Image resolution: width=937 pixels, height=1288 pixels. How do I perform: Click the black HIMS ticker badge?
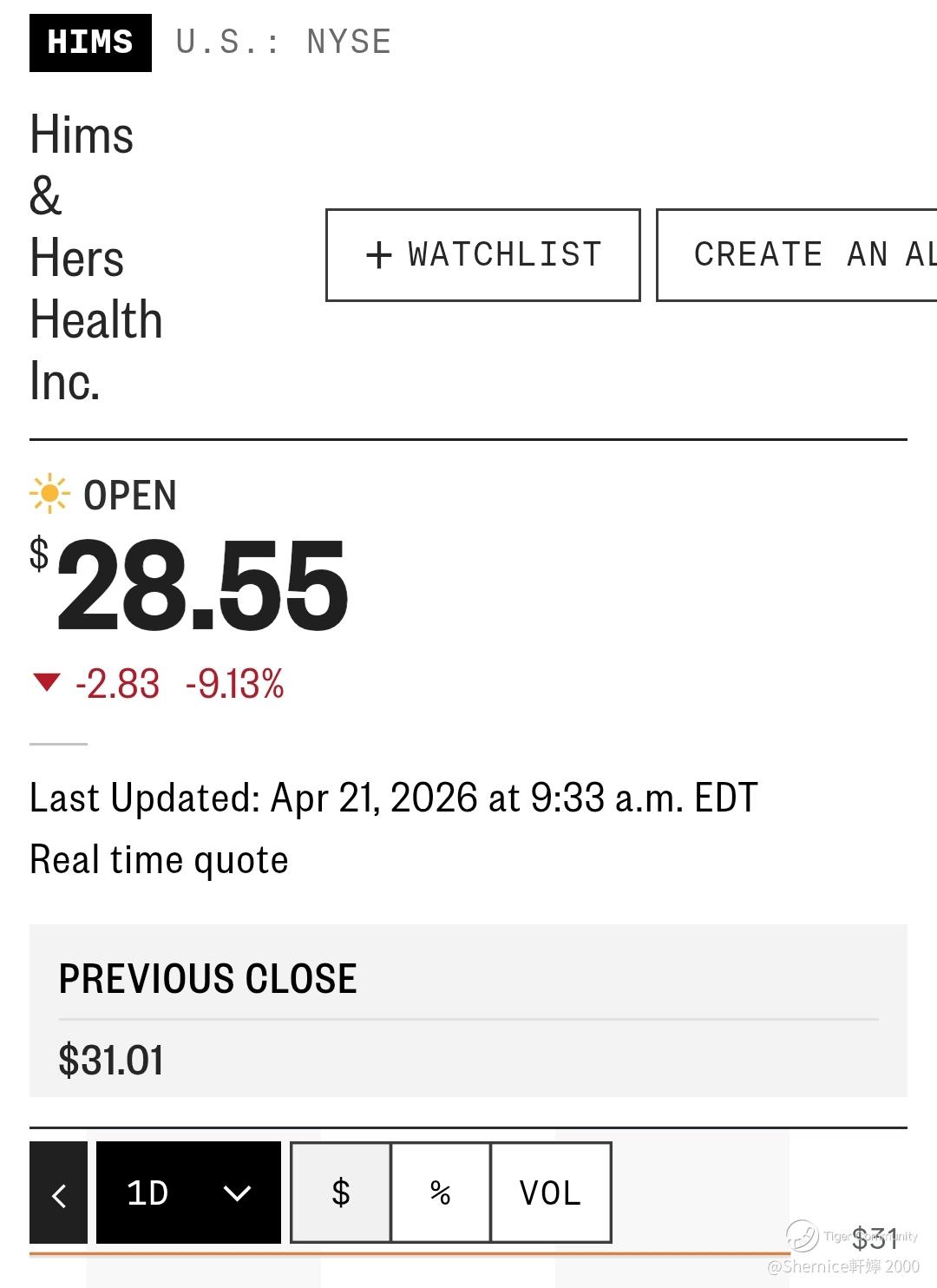coord(90,43)
